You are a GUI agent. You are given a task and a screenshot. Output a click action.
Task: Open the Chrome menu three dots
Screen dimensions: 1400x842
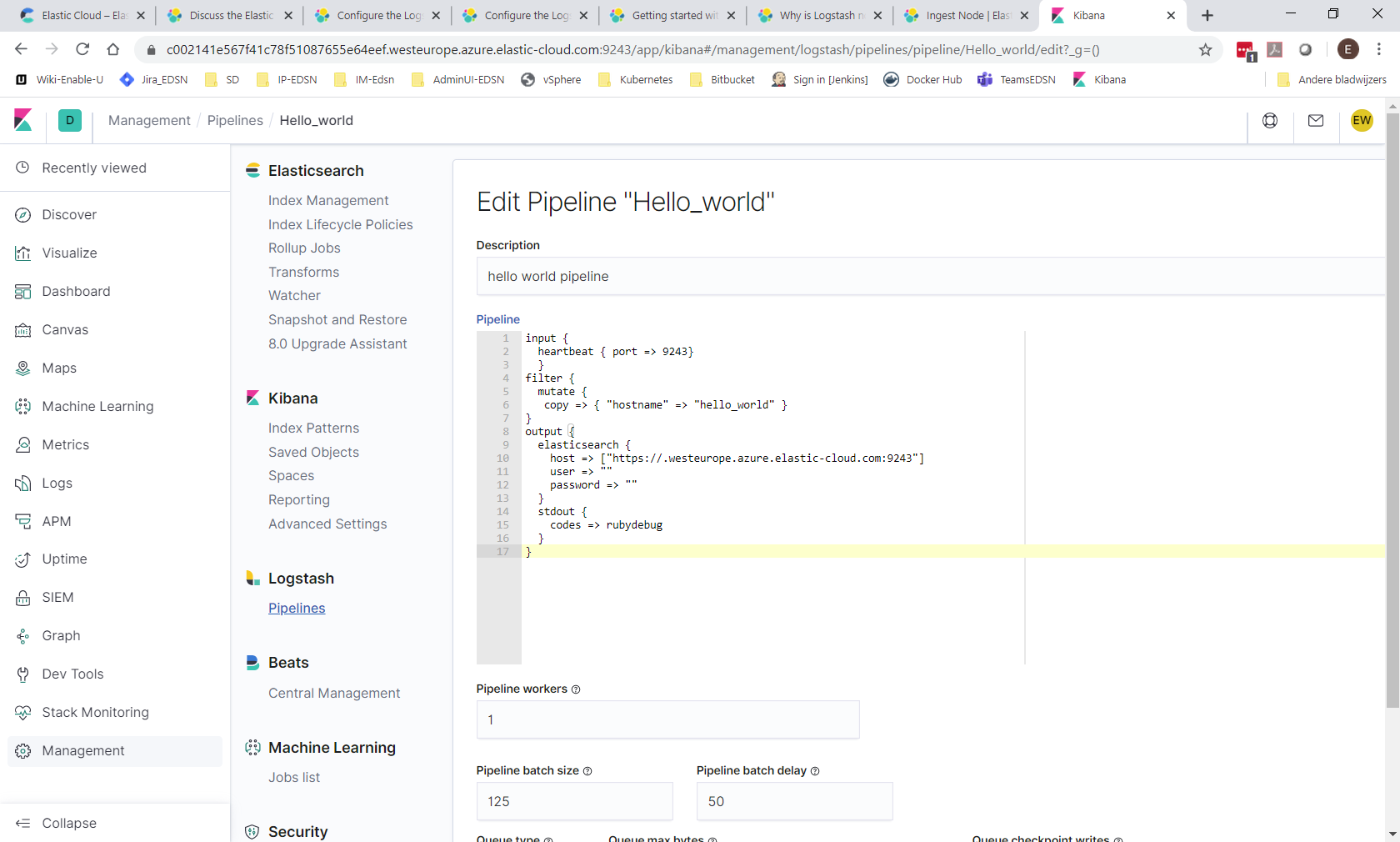(1379, 50)
